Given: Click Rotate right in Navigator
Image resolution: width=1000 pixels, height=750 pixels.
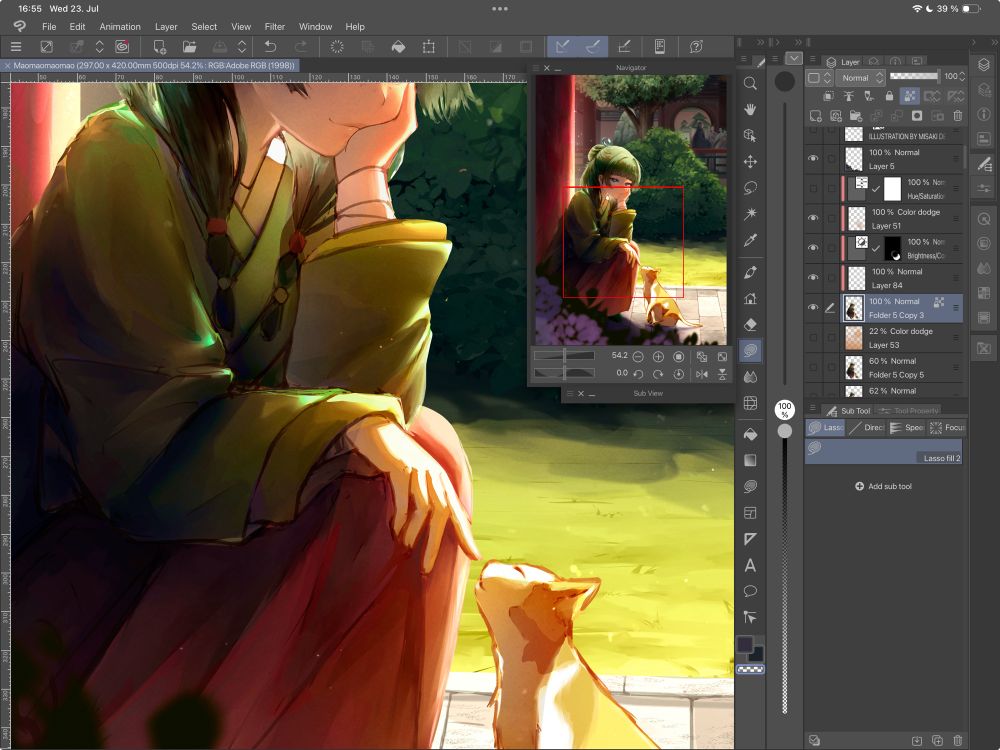Looking at the screenshot, I should coord(658,374).
